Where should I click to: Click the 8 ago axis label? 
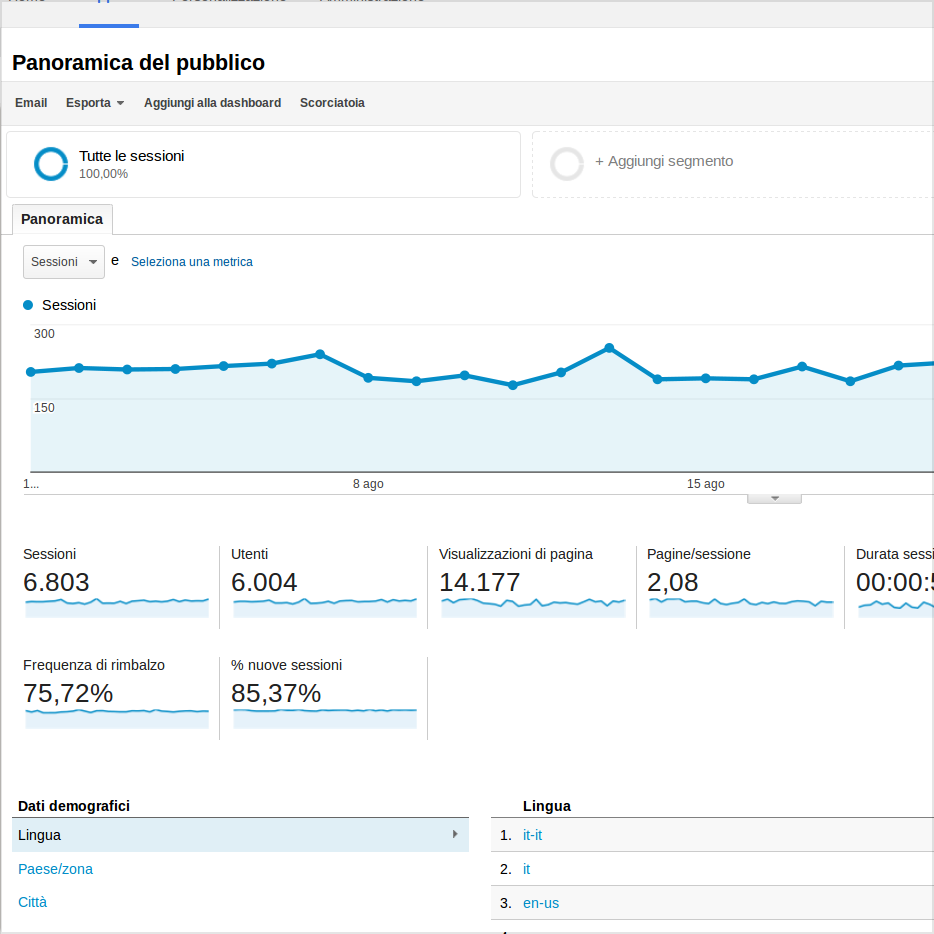368,484
